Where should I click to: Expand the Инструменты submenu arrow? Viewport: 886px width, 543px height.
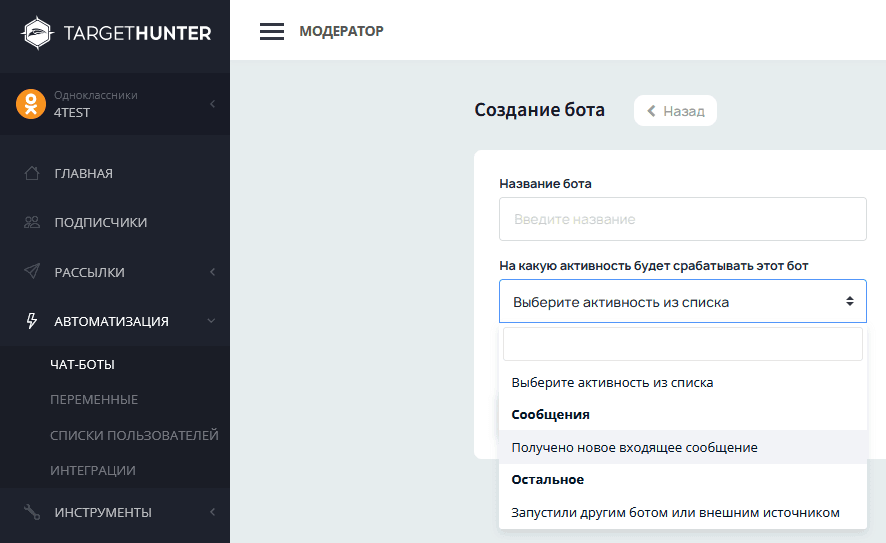[212, 512]
